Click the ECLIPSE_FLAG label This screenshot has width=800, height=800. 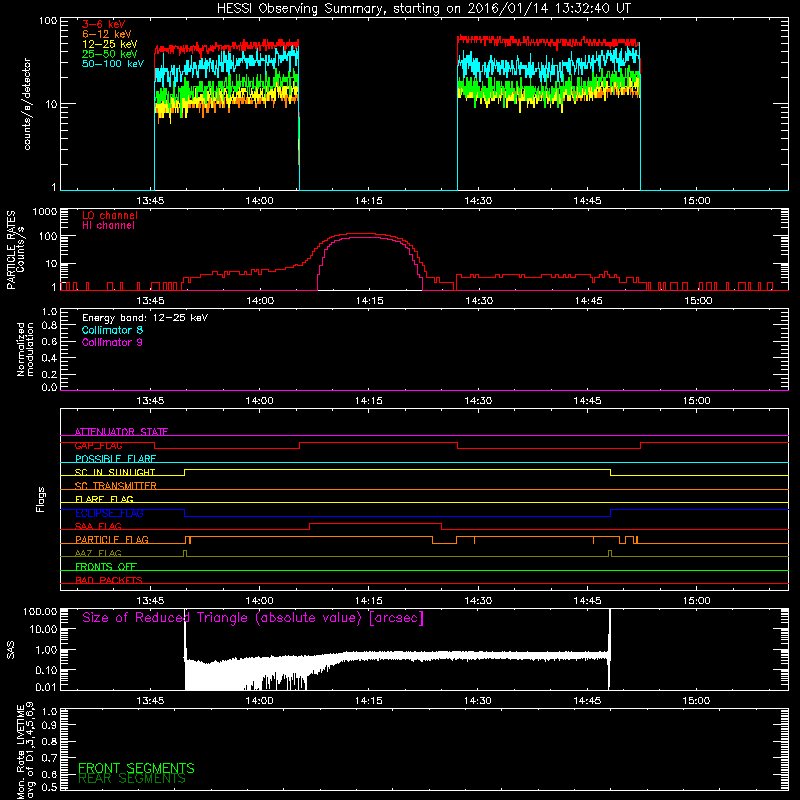[x=109, y=513]
